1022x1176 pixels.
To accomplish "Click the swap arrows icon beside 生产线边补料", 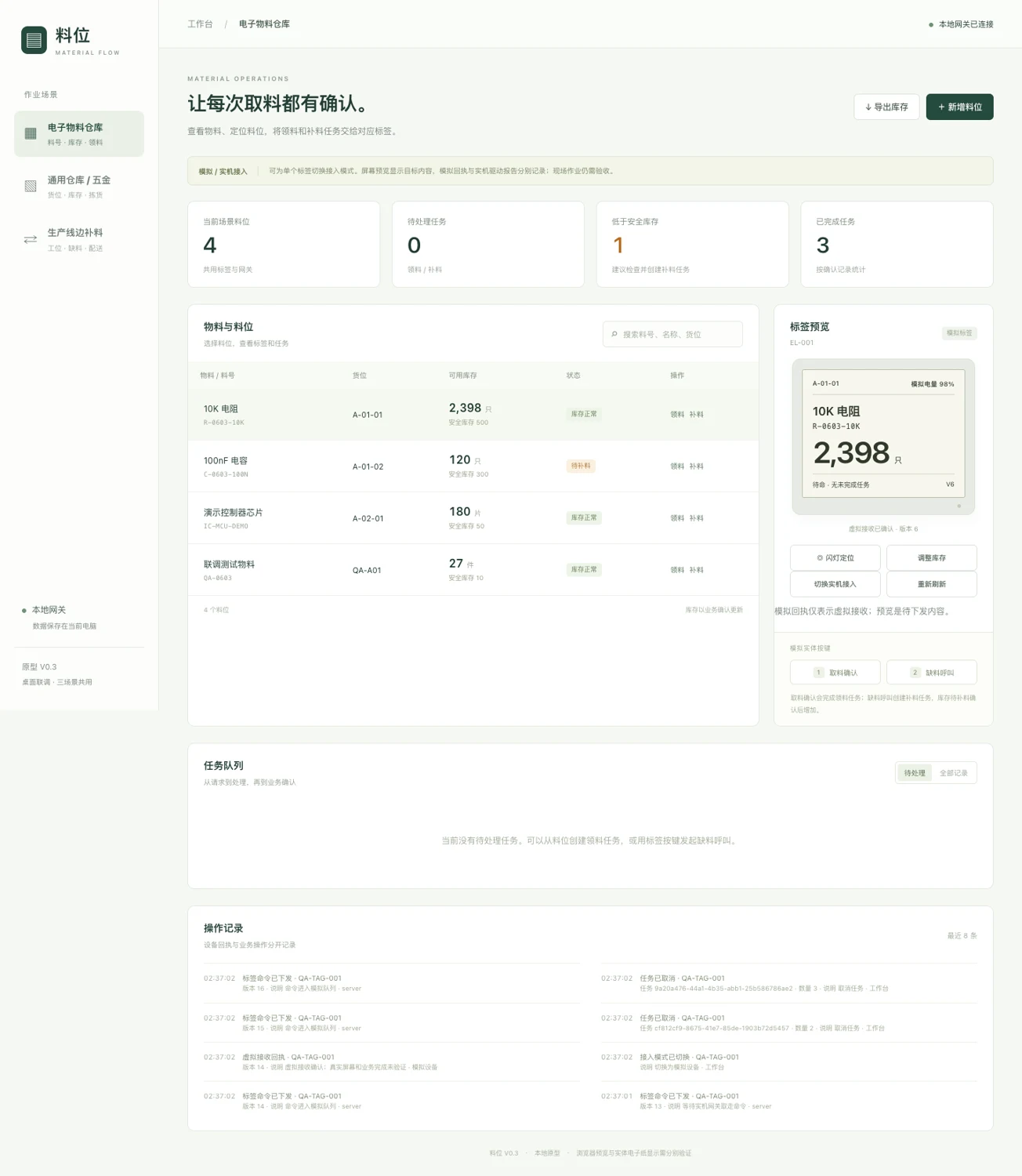I will pyautogui.click(x=31, y=239).
